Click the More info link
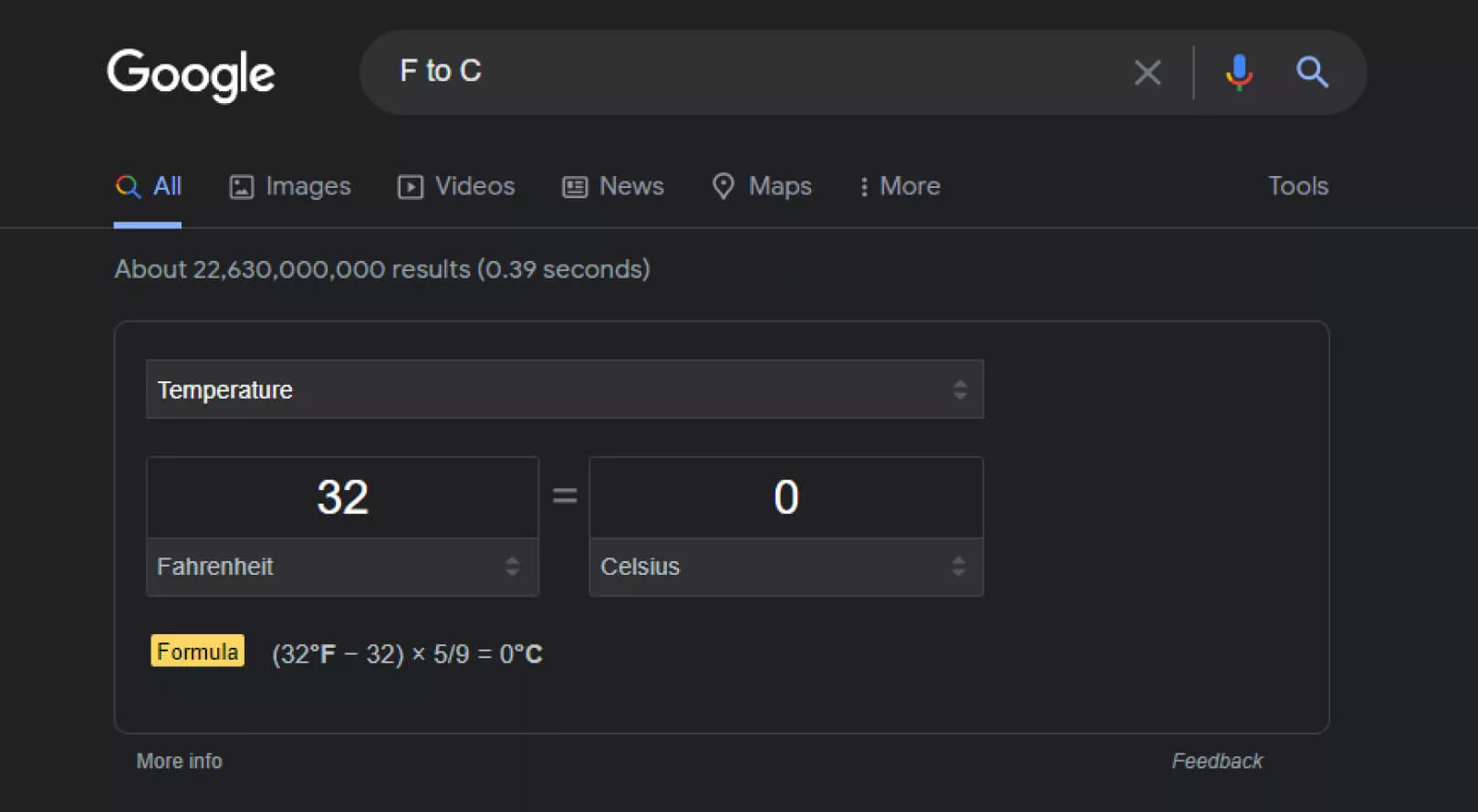This screenshot has width=1478, height=812. 179,761
